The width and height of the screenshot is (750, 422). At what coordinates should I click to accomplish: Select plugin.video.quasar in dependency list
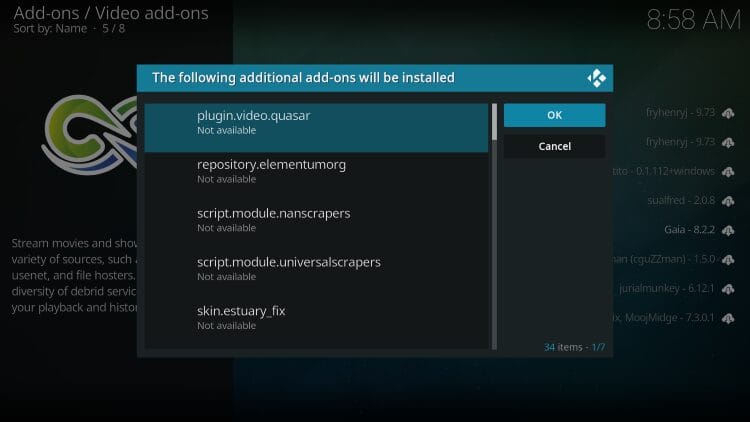(316, 128)
